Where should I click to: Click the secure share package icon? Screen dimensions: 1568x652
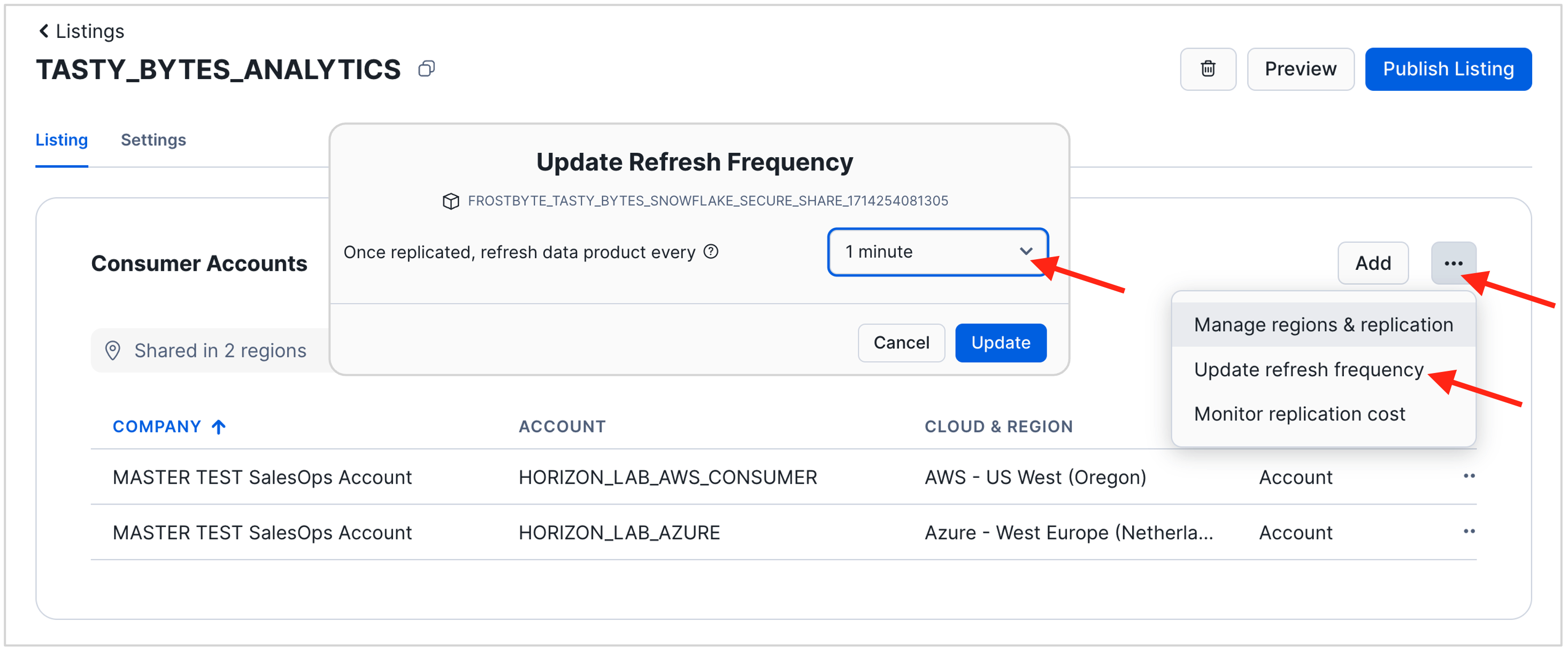click(451, 201)
